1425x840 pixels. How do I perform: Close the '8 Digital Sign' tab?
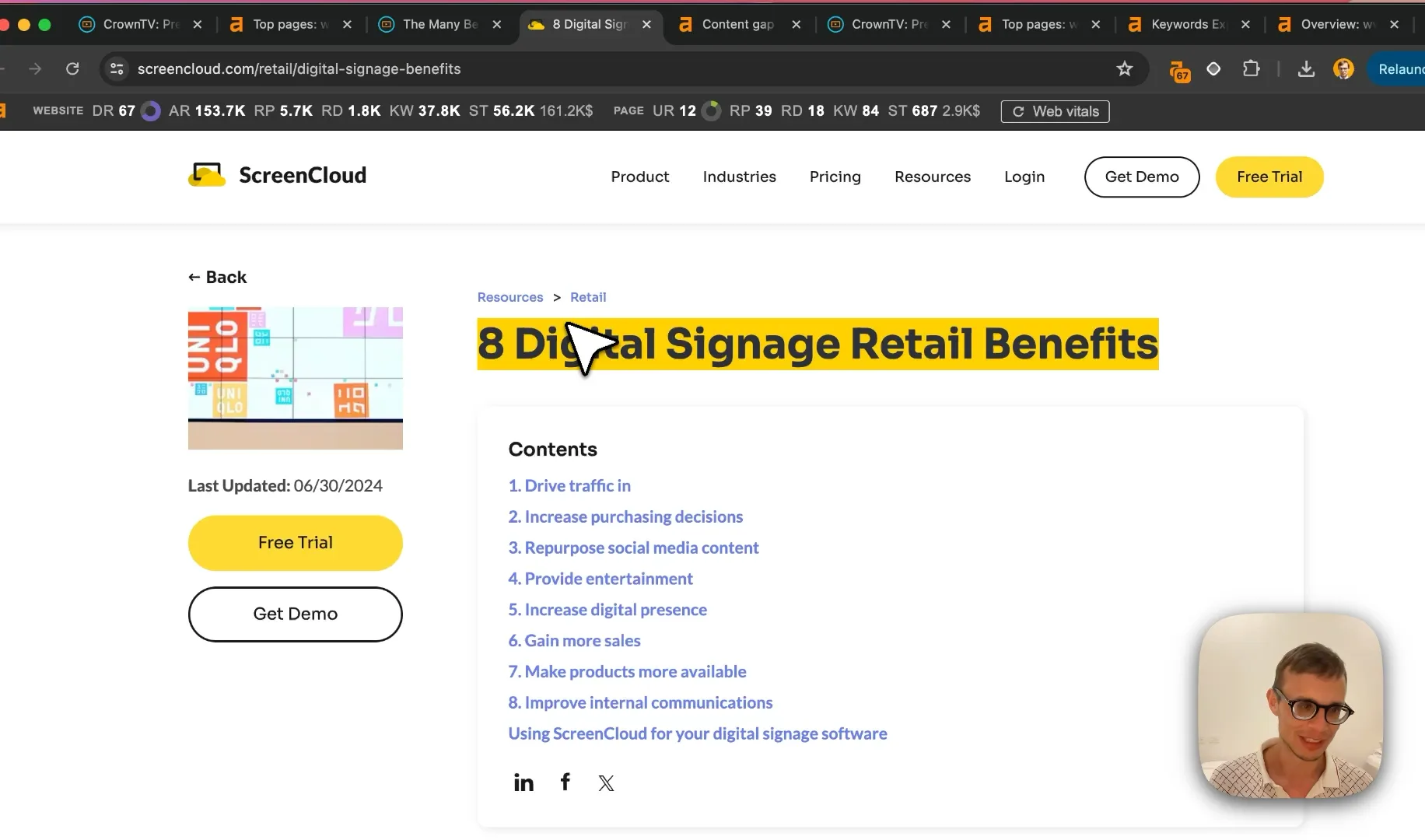[x=646, y=24]
